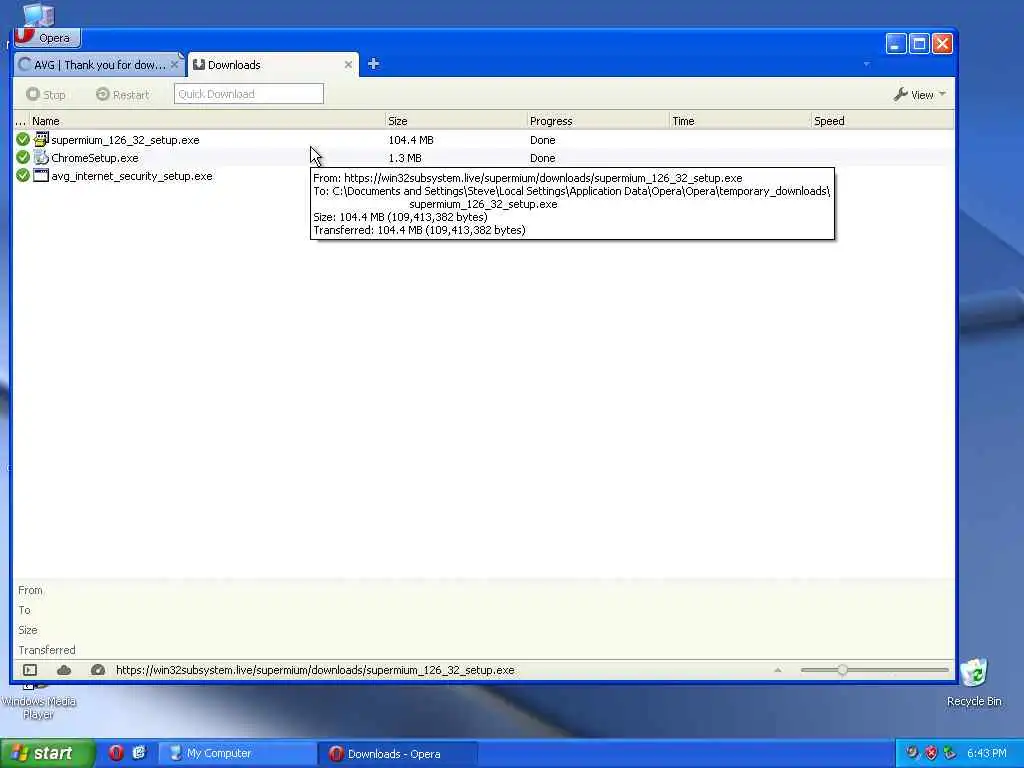This screenshot has height=768, width=1024.
Task: Click the supermium installer file icon
Action: [x=41, y=139]
